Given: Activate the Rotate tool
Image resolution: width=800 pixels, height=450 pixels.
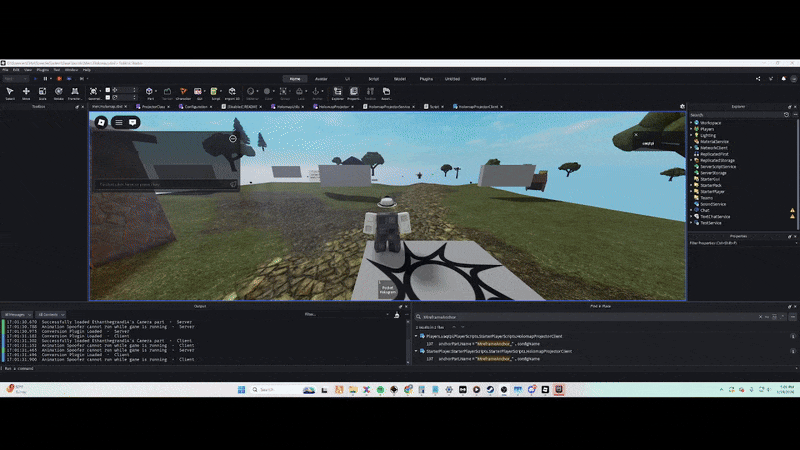Looking at the screenshot, I should [58, 92].
